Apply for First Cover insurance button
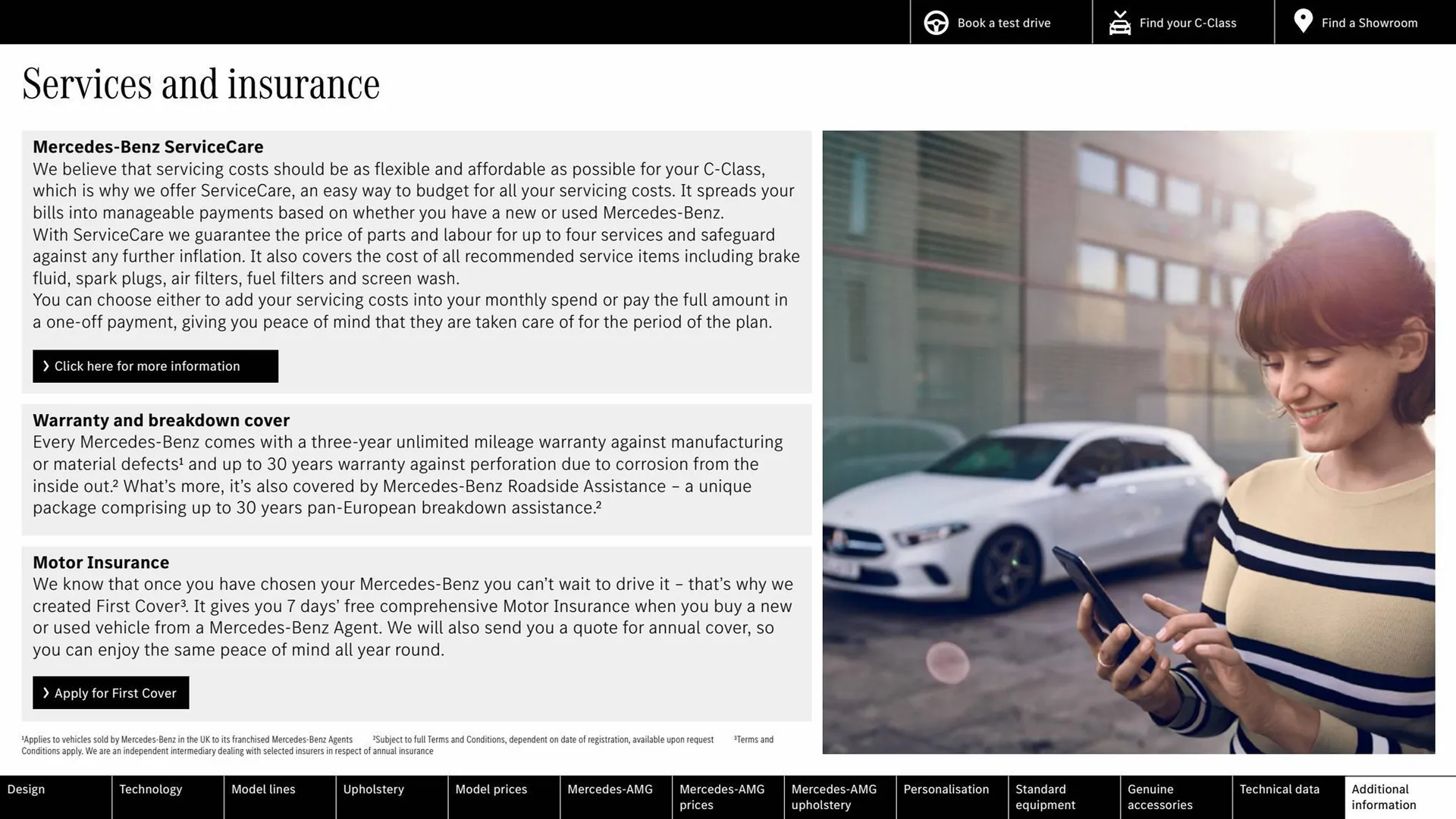The width and height of the screenshot is (1456, 819). tap(110, 692)
